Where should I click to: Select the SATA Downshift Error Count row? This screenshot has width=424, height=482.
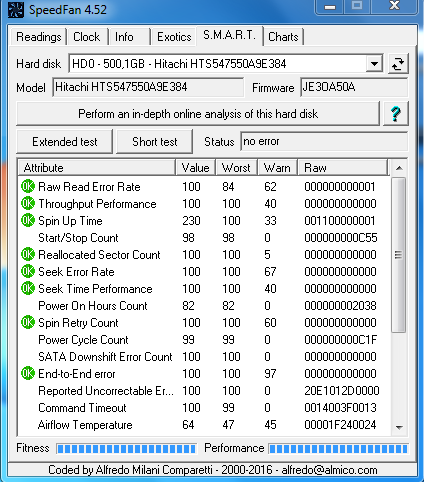(204, 357)
